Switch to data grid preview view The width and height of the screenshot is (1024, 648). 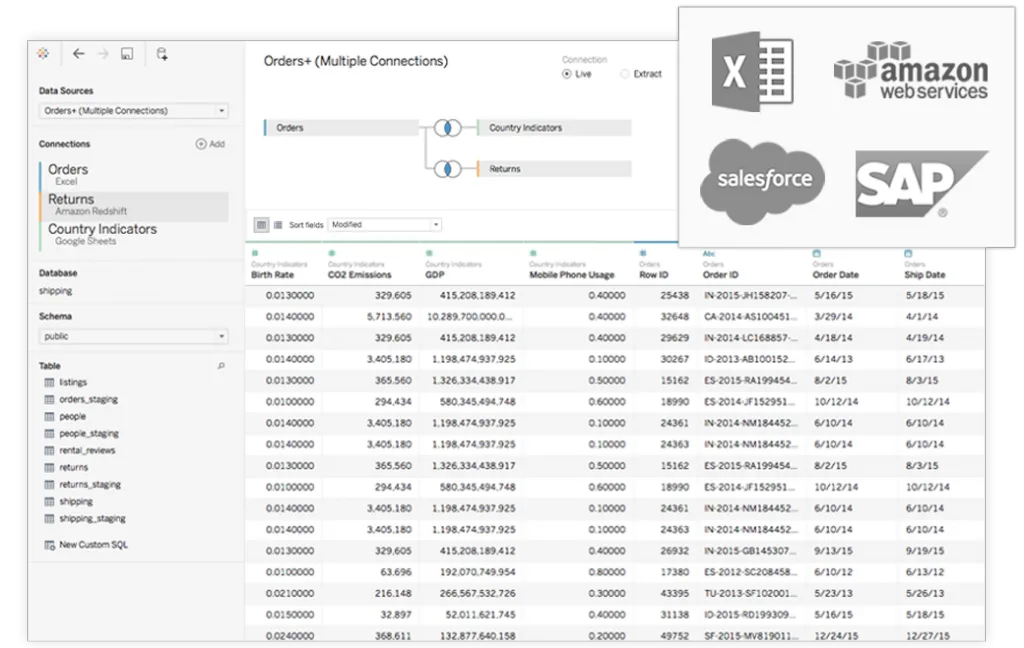[x=261, y=225]
